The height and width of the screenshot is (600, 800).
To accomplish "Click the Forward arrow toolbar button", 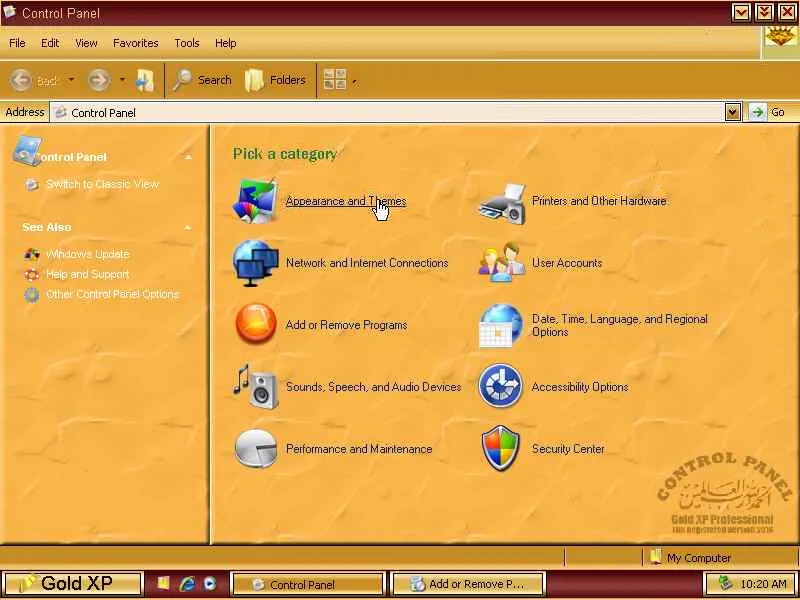I will [x=98, y=80].
